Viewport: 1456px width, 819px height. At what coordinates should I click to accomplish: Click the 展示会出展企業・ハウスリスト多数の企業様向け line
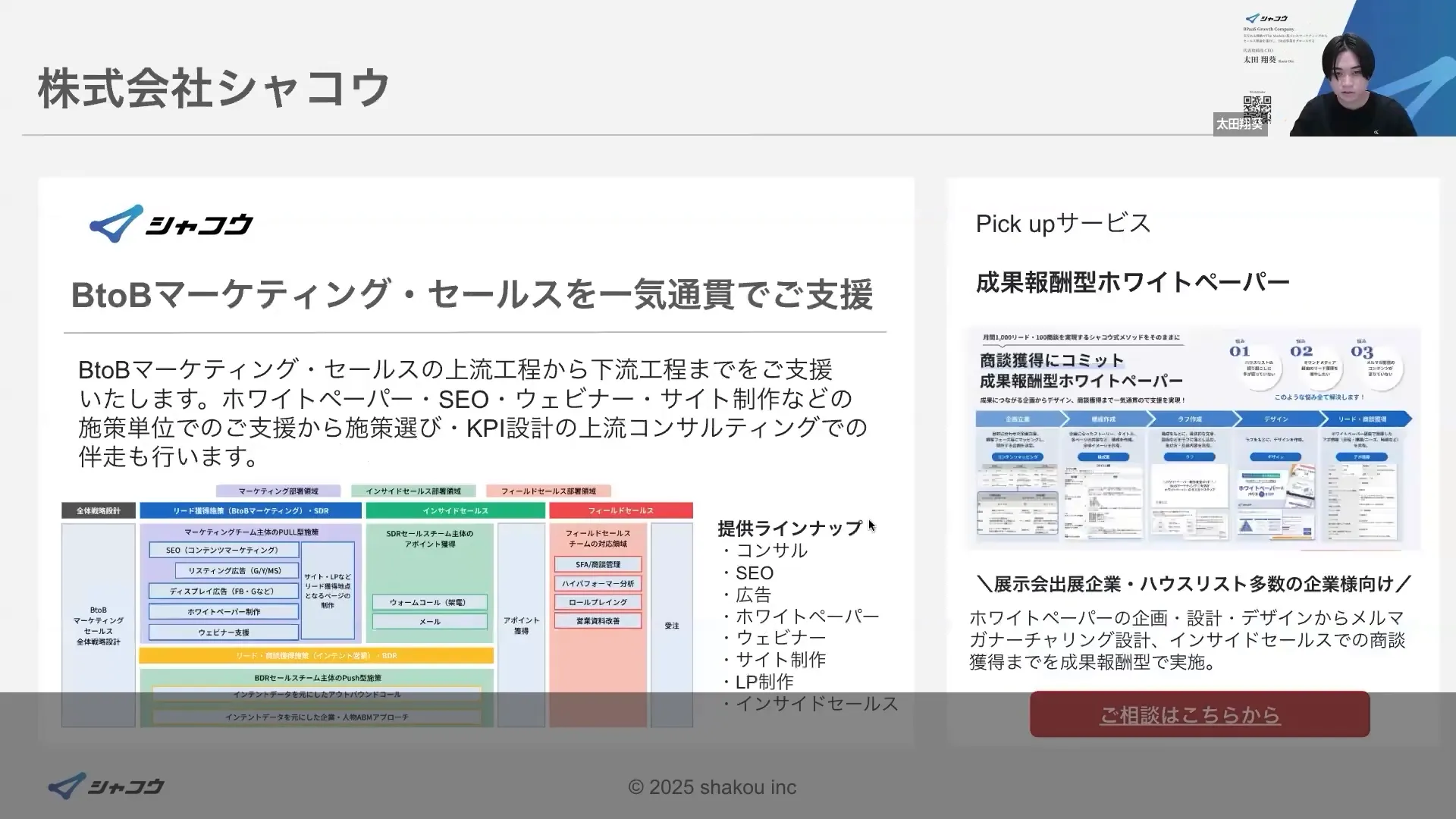point(1194,584)
